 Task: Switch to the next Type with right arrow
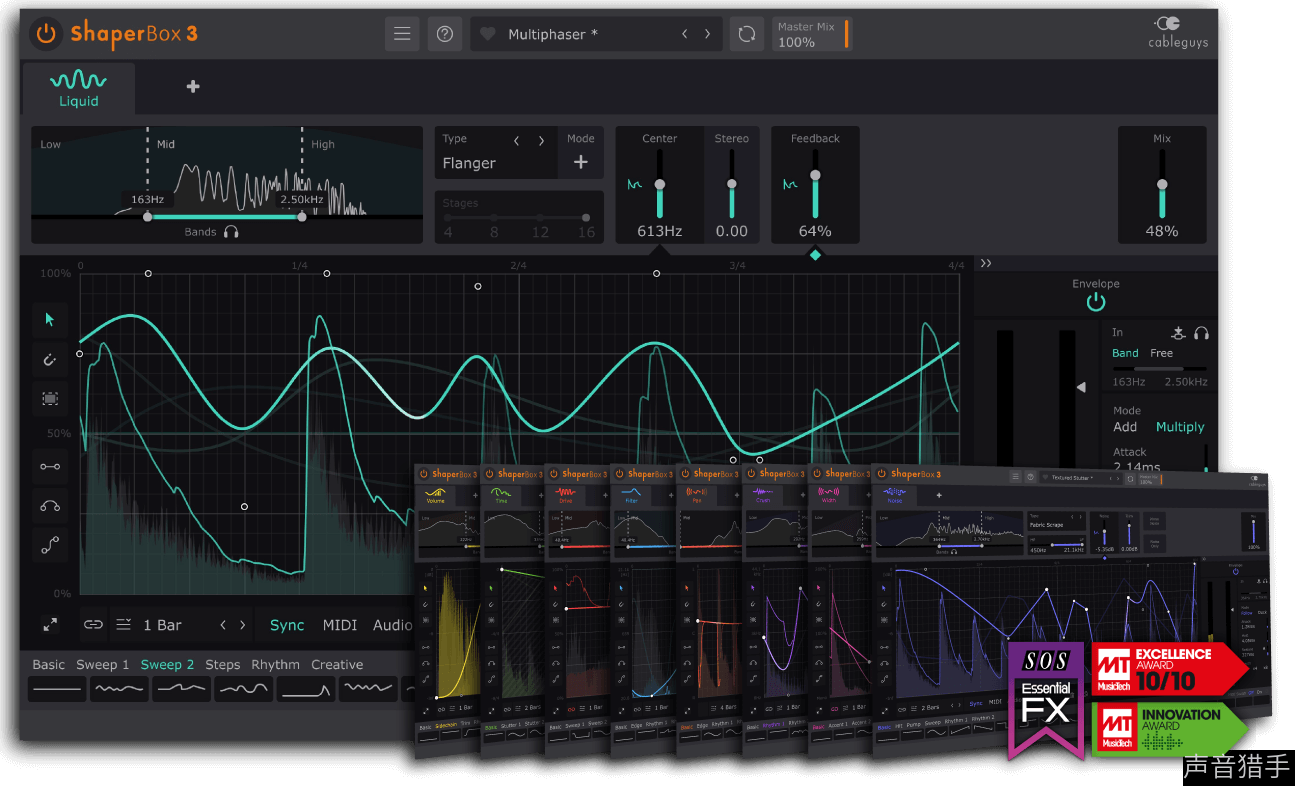click(542, 141)
